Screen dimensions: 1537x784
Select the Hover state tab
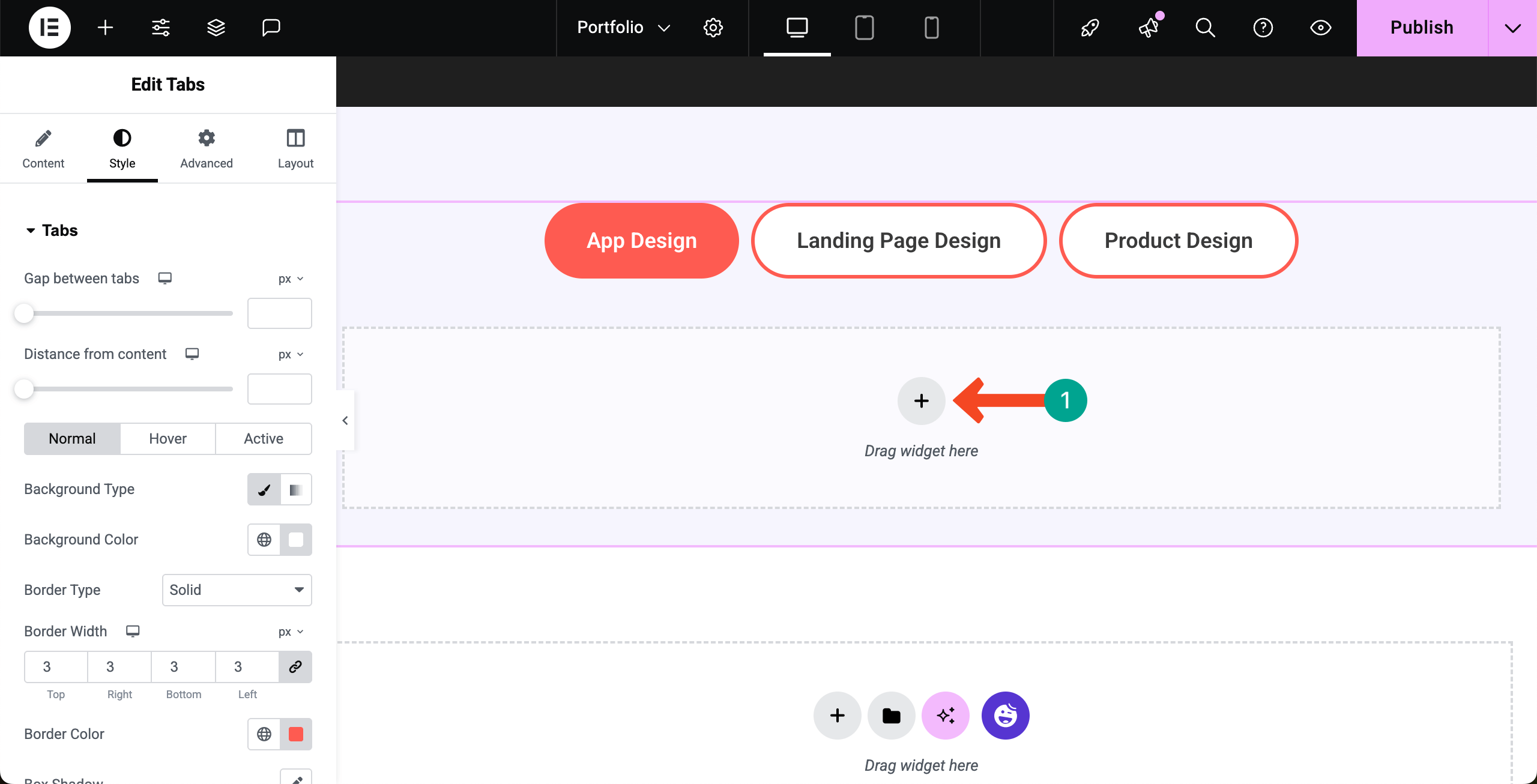pyautogui.click(x=168, y=439)
